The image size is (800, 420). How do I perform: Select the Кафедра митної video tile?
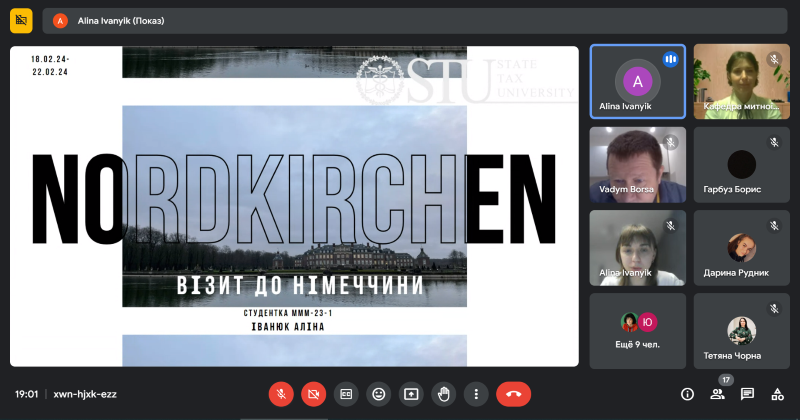pyautogui.click(x=741, y=82)
